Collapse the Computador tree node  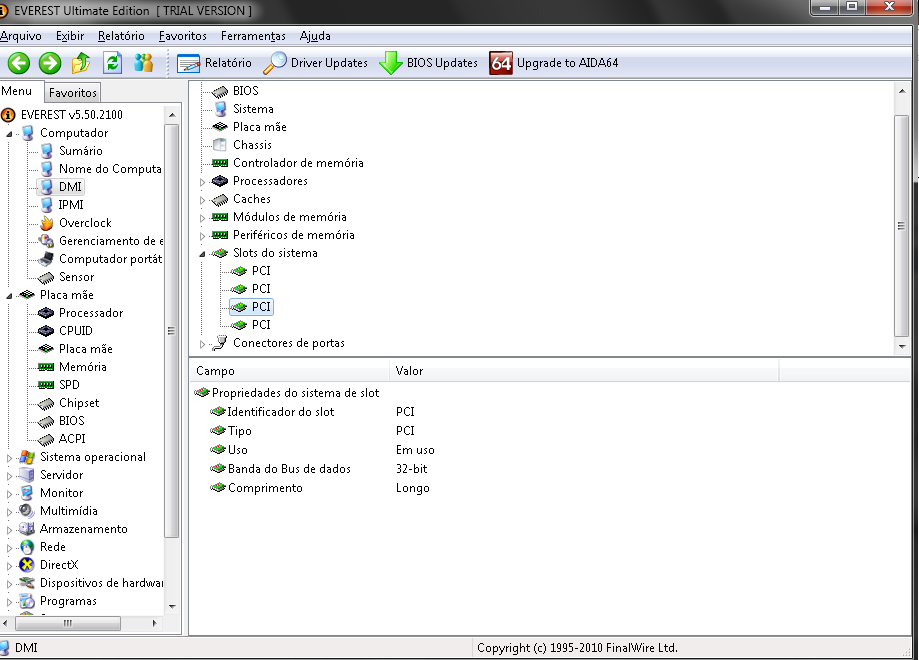click(11, 134)
